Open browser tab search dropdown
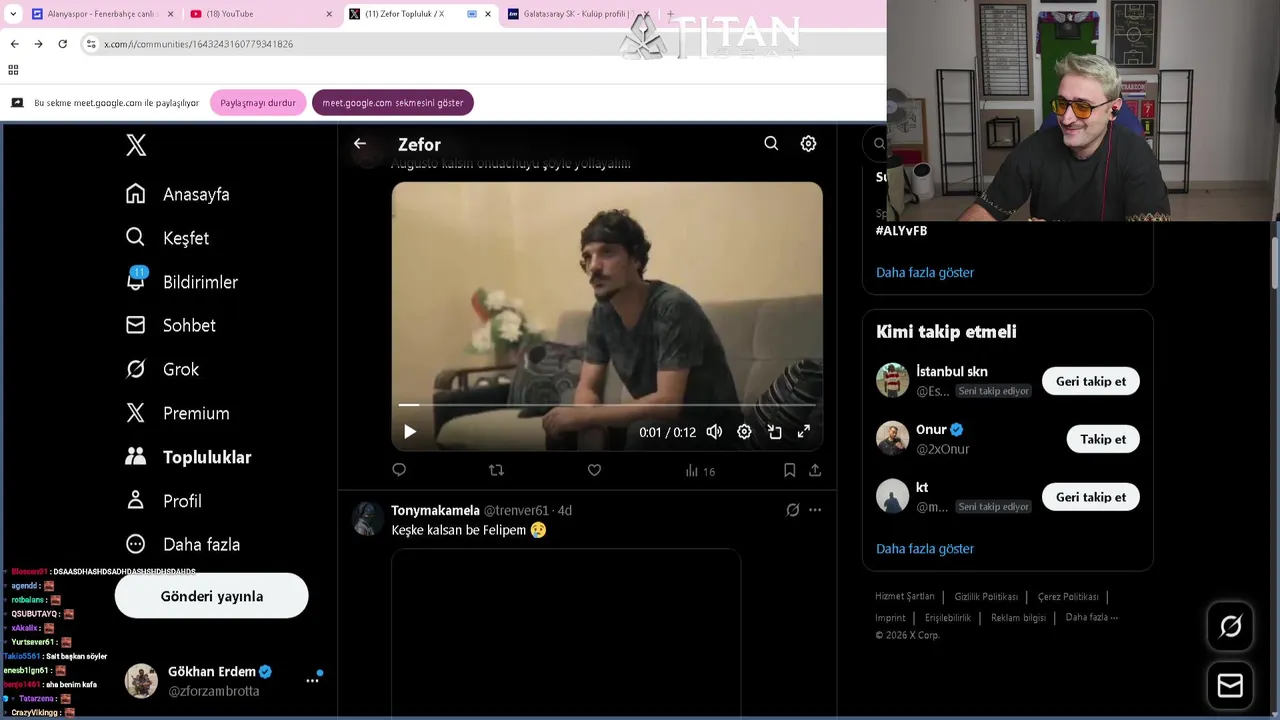 tap(13, 14)
